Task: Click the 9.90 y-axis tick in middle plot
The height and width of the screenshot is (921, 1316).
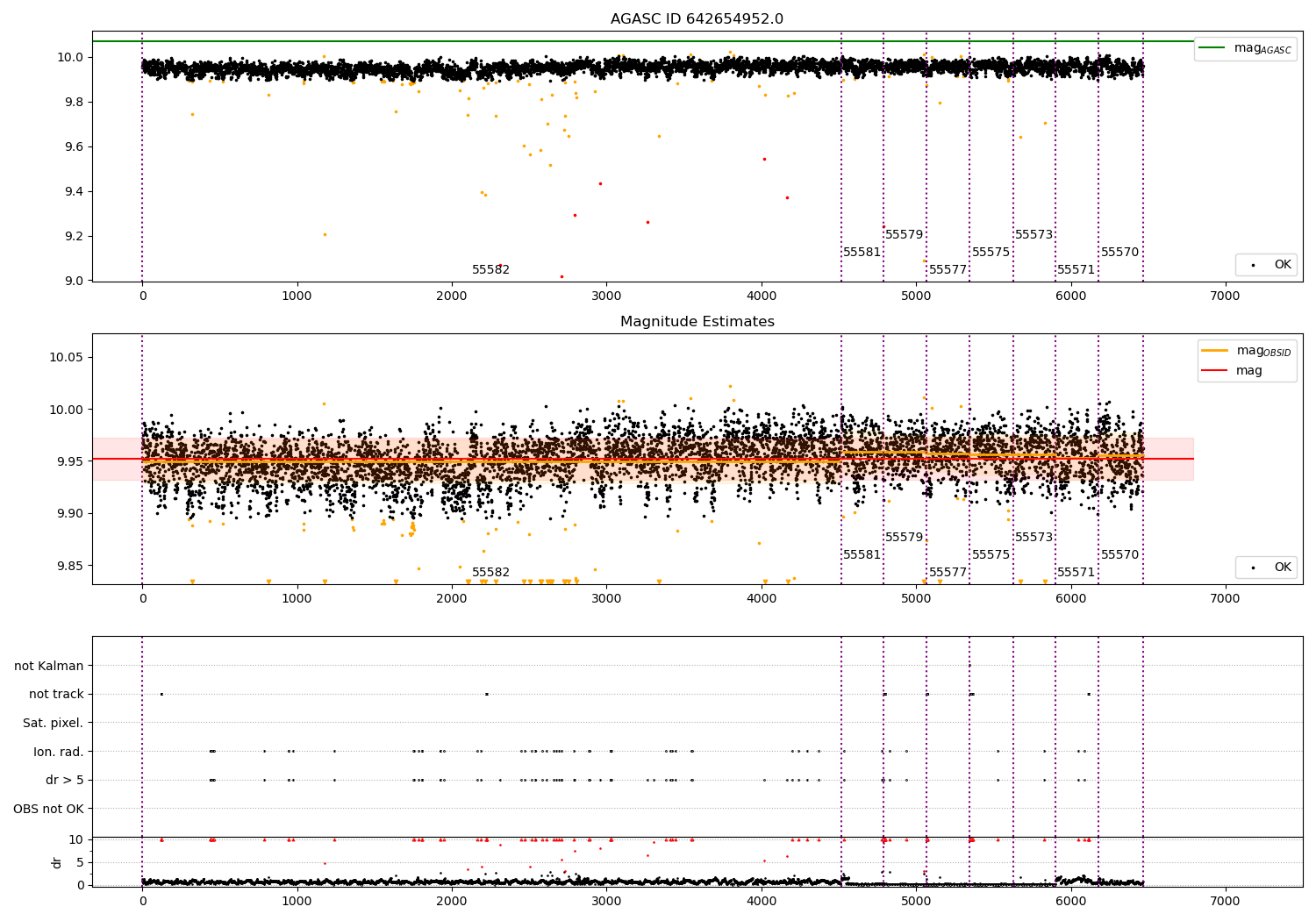Action: pyautogui.click(x=69, y=514)
